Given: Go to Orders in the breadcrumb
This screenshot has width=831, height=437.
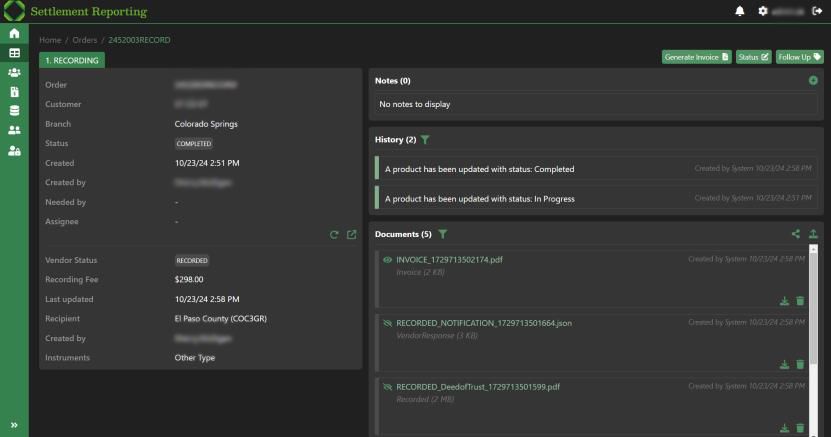Looking at the screenshot, I should coord(84,40).
